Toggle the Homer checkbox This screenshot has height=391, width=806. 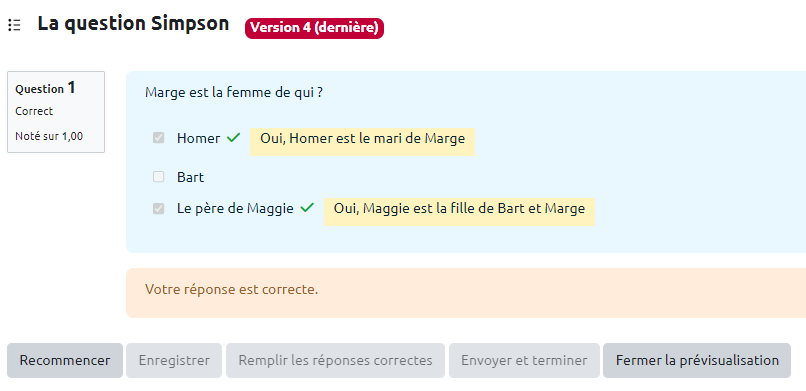[x=158, y=138]
